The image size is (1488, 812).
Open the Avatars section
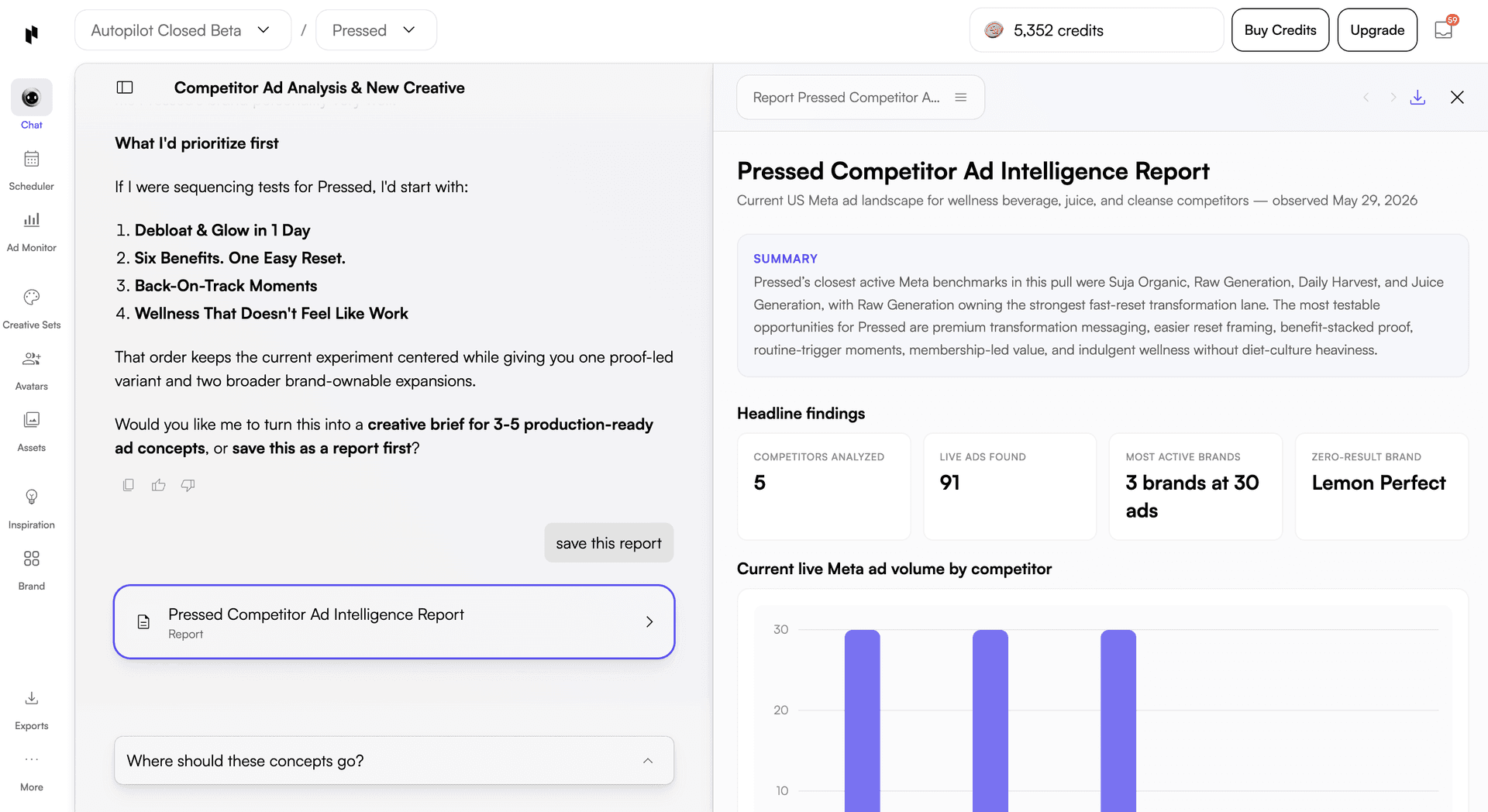click(32, 370)
